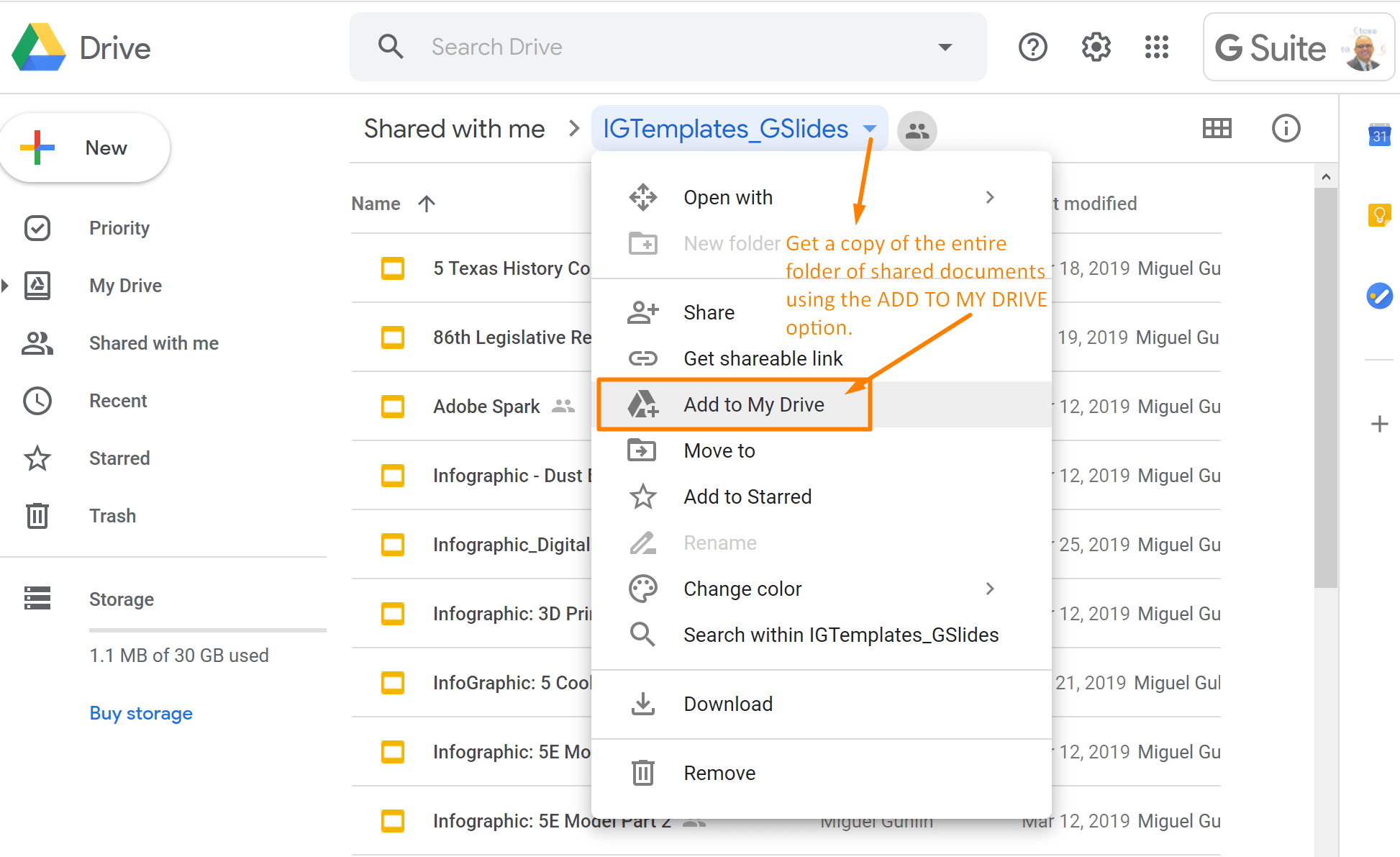1400x857 pixels.
Task: Expand the My Drive folder tree
Action: click(x=6, y=286)
